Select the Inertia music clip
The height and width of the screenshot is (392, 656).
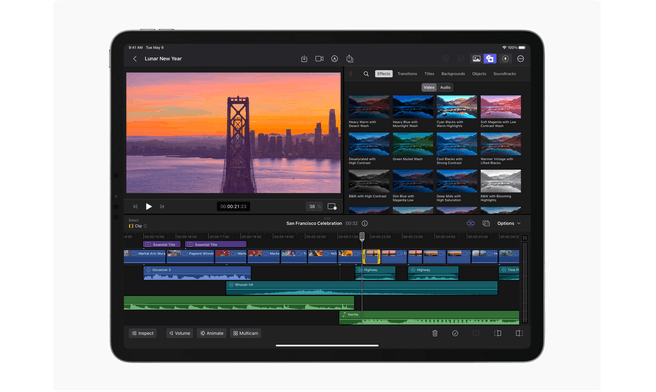tap(429, 318)
